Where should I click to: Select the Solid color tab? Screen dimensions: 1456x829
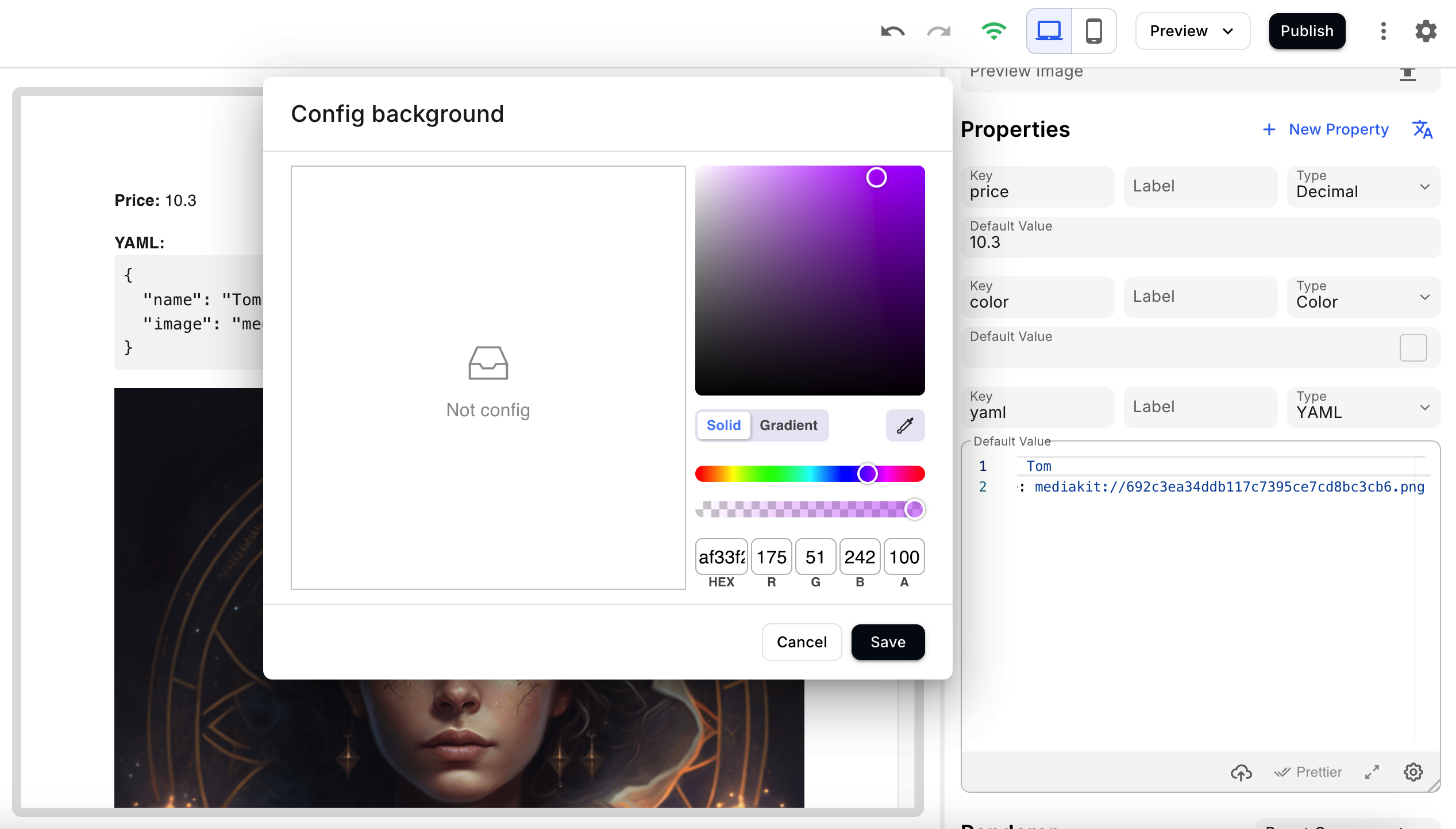723,425
